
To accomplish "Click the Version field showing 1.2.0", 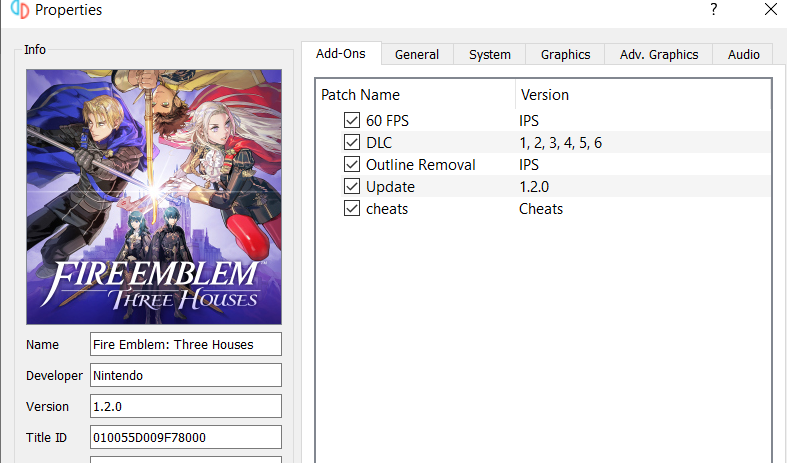I will point(186,406).
